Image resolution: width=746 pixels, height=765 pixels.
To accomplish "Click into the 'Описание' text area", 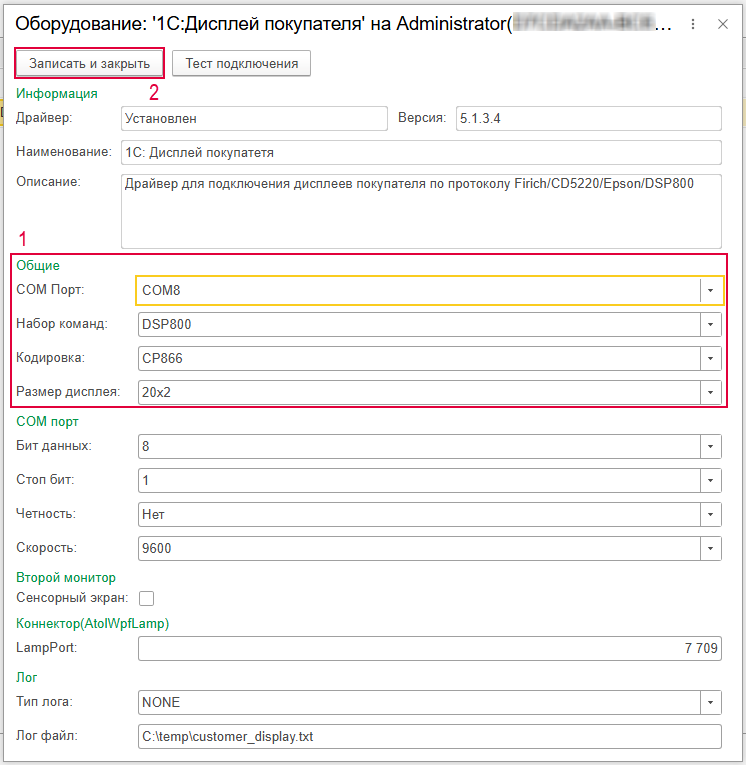I will tap(420, 210).
